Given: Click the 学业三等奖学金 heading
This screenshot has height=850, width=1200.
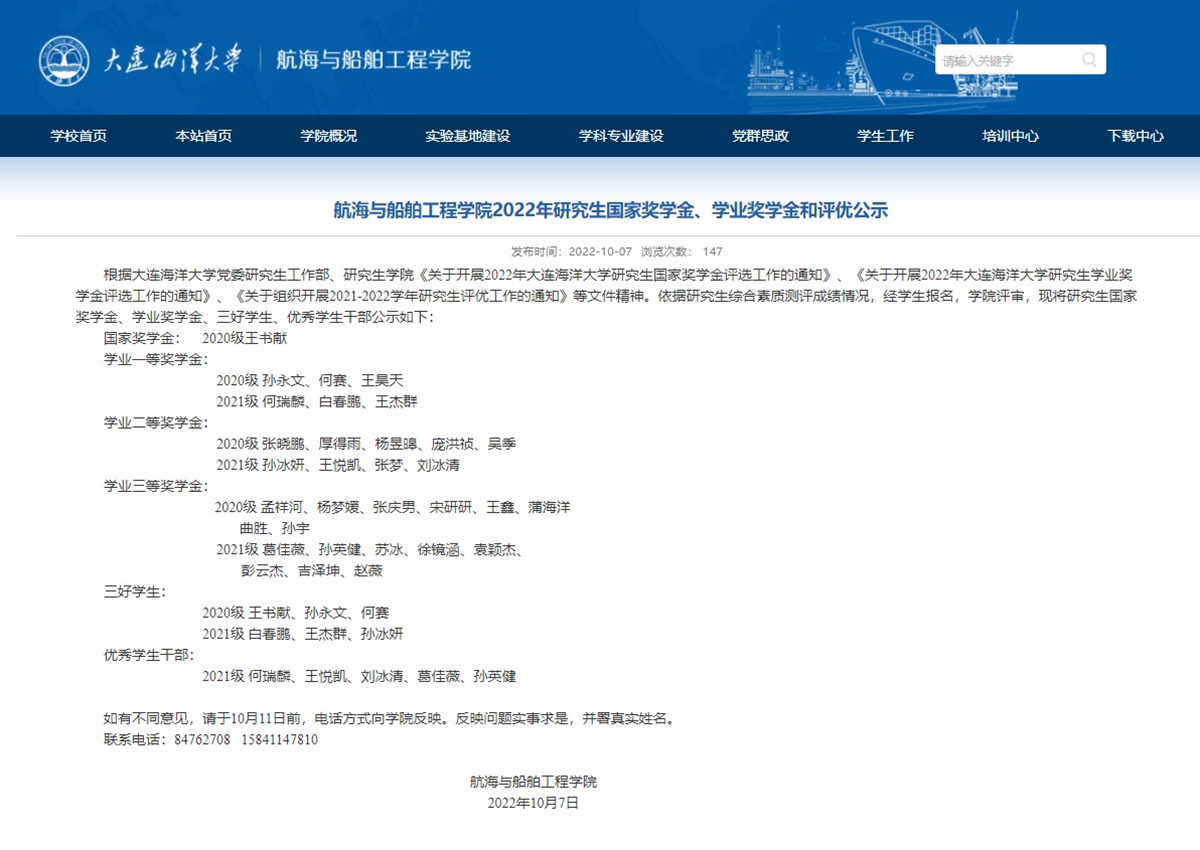Looking at the screenshot, I should pos(154,486).
